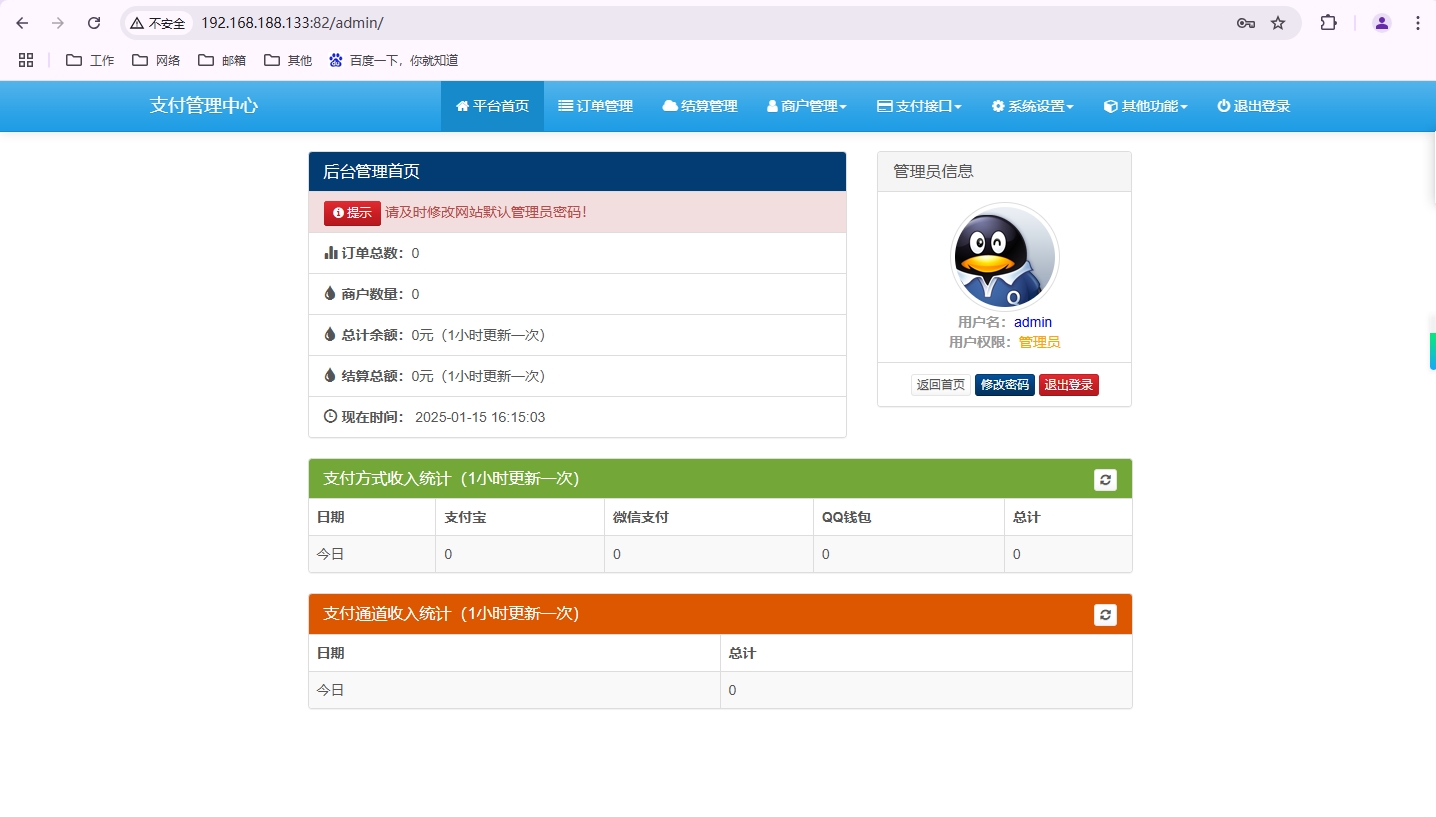Open the 商户管理 dropdown menu
This screenshot has width=1436, height=817.
(x=806, y=106)
